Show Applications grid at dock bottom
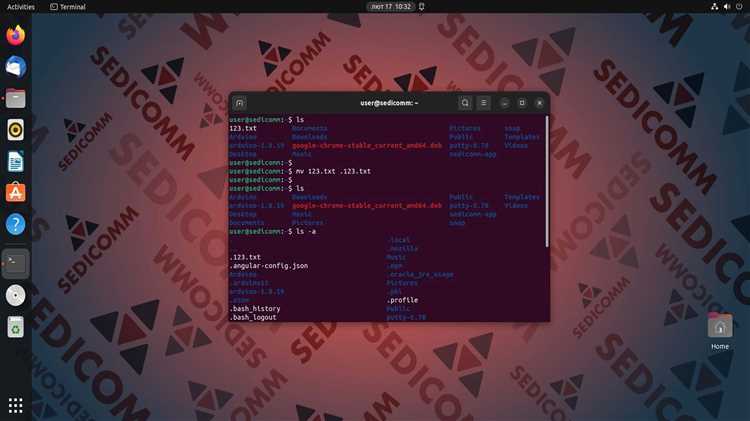This screenshot has height=421, width=750. 15,405
